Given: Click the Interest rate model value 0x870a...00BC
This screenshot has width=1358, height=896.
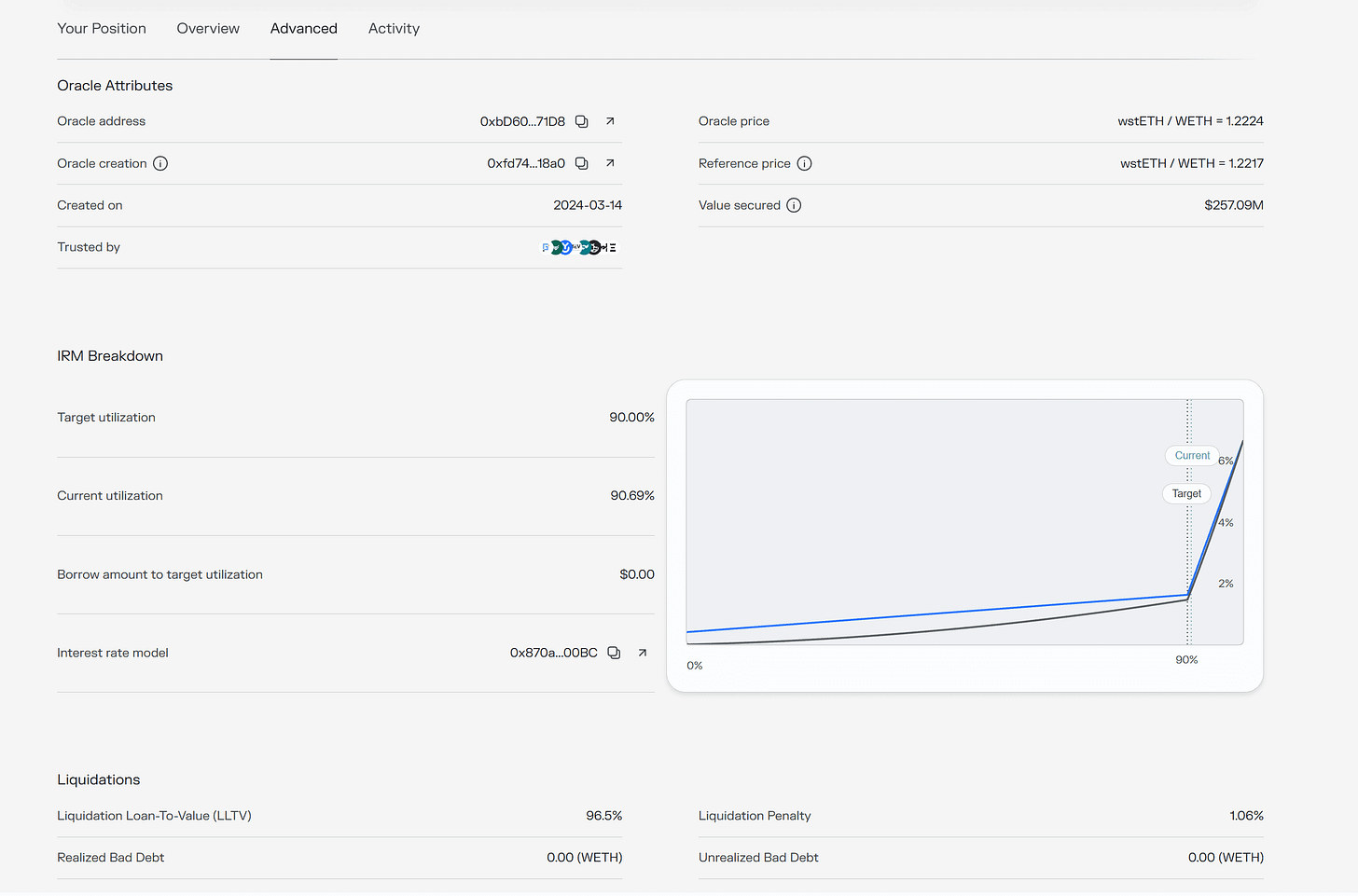Looking at the screenshot, I should click(x=554, y=653).
